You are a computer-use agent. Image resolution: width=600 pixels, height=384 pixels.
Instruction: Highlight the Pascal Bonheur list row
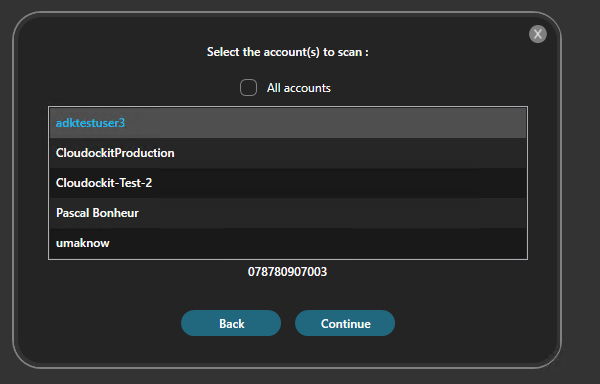click(288, 213)
